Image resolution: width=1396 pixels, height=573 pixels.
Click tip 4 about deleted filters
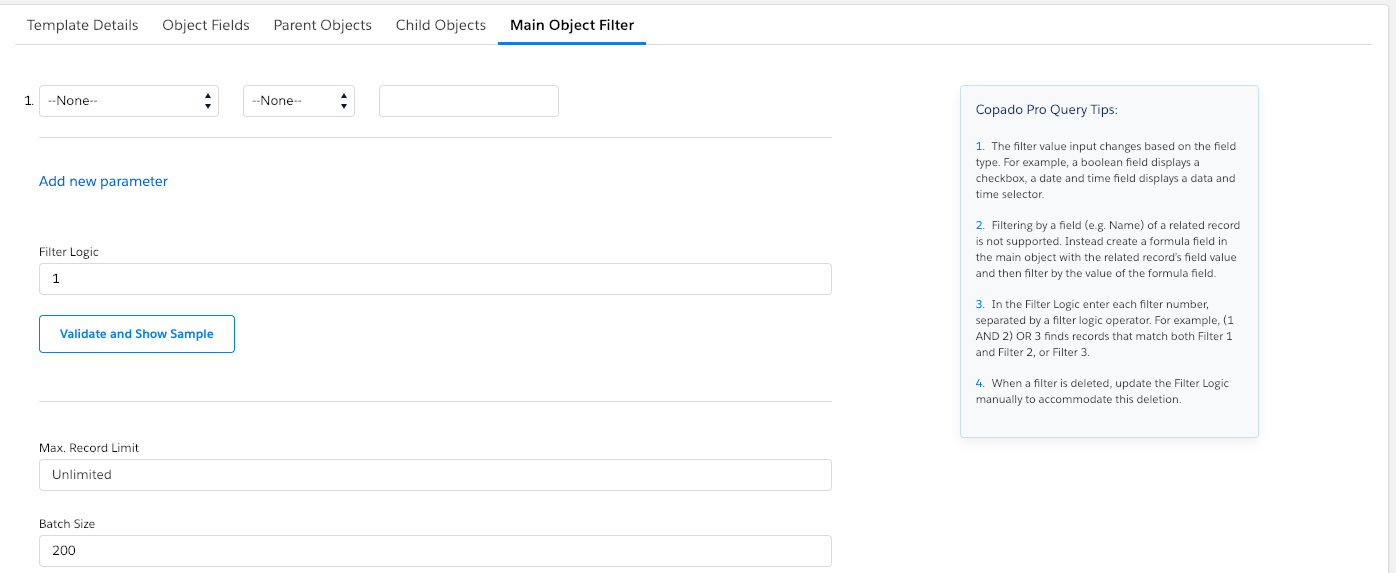(x=1106, y=391)
